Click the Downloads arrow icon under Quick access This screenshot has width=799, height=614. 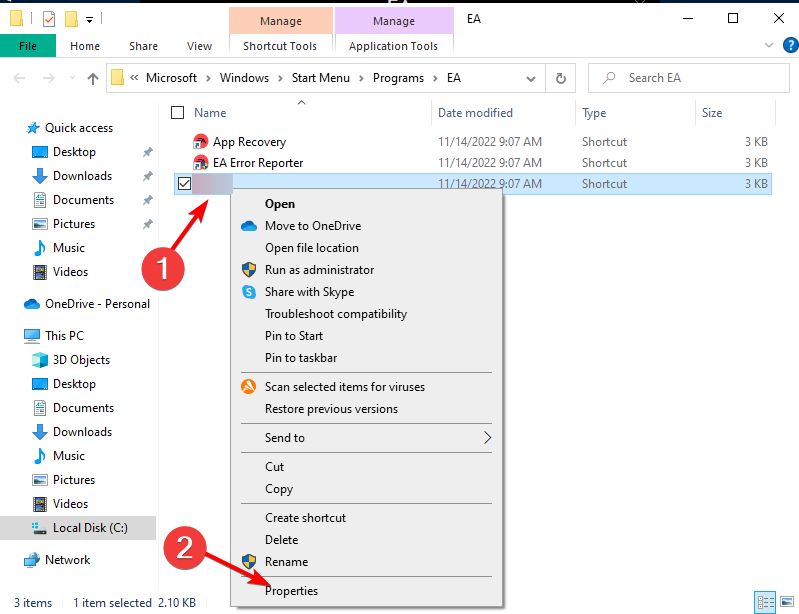pos(40,176)
